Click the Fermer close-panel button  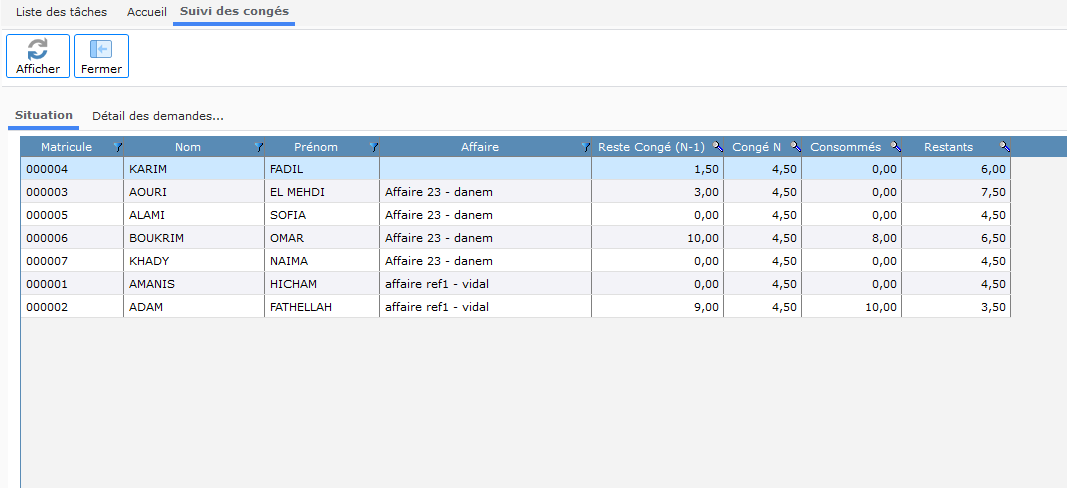click(x=101, y=56)
